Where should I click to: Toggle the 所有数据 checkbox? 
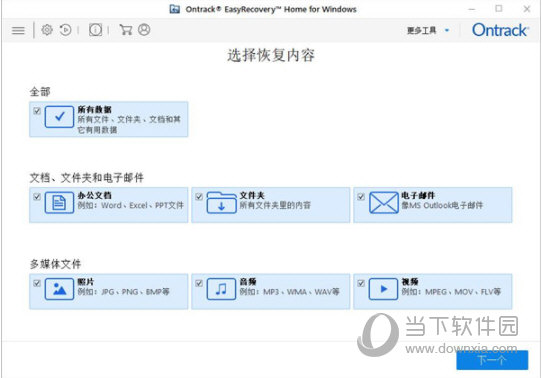coord(37,111)
